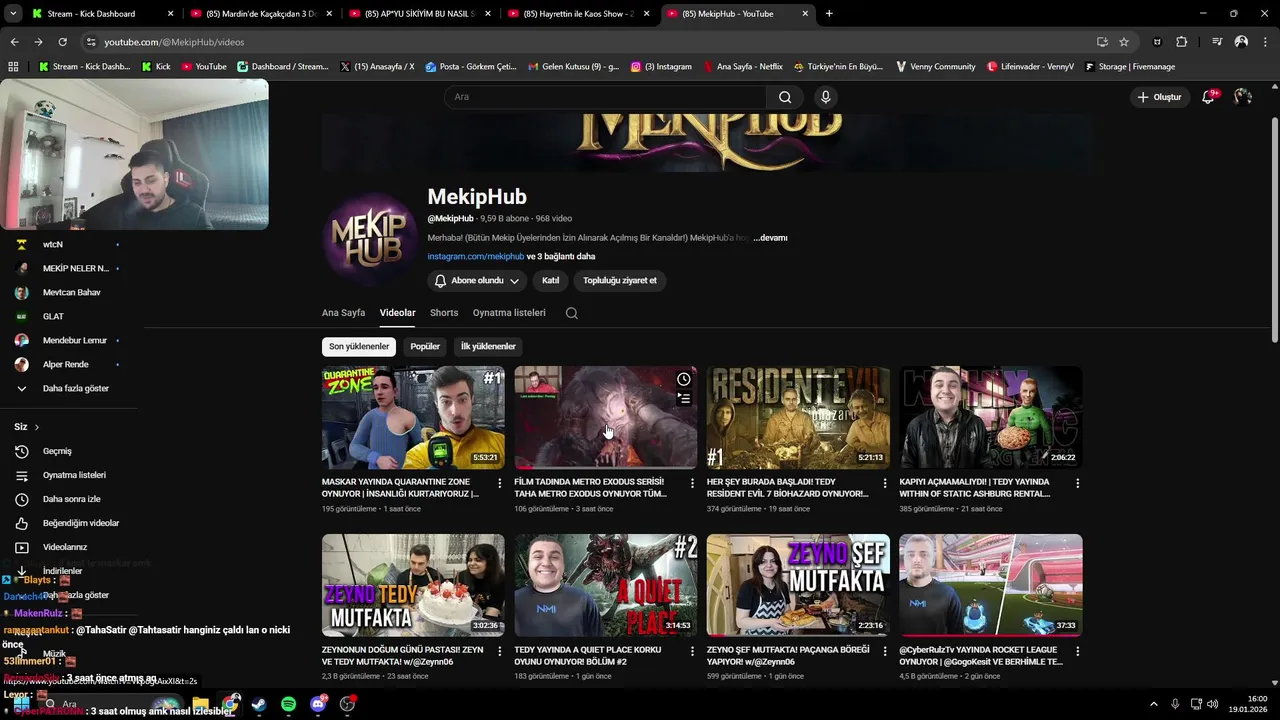Expand the Siz section chevron
Screen dimensions: 1280x720
(x=37, y=427)
